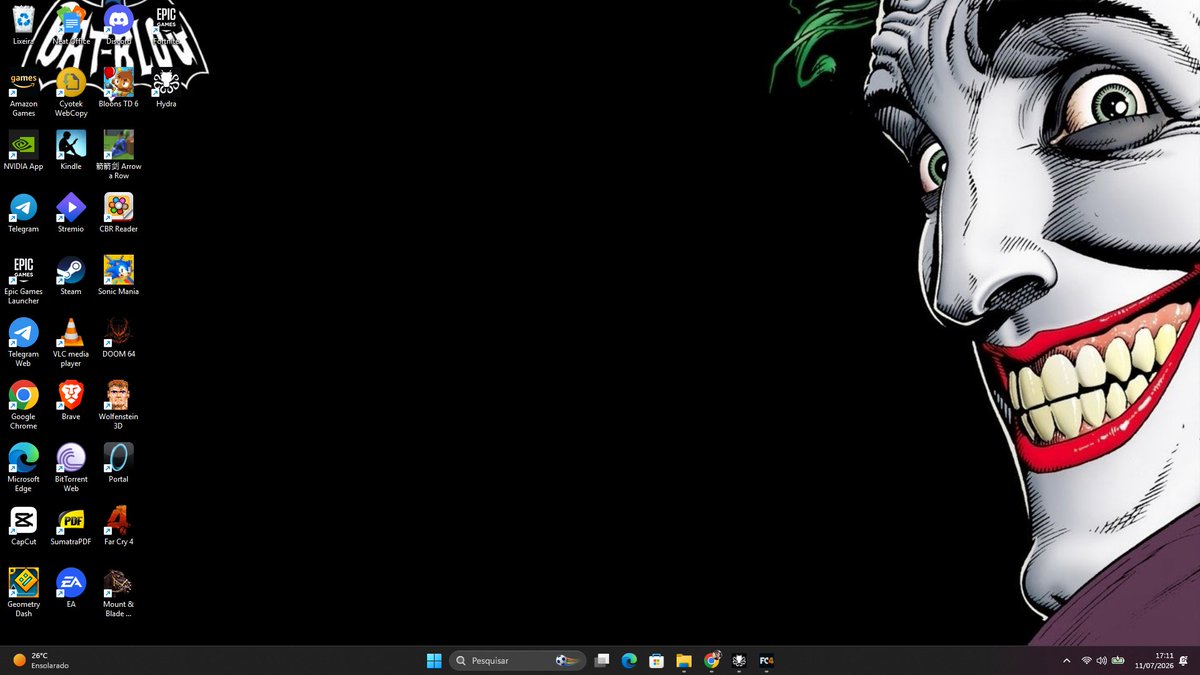Viewport: 1200px width, 675px height.
Task: Switch to Chrome in the taskbar
Action: tap(712, 660)
